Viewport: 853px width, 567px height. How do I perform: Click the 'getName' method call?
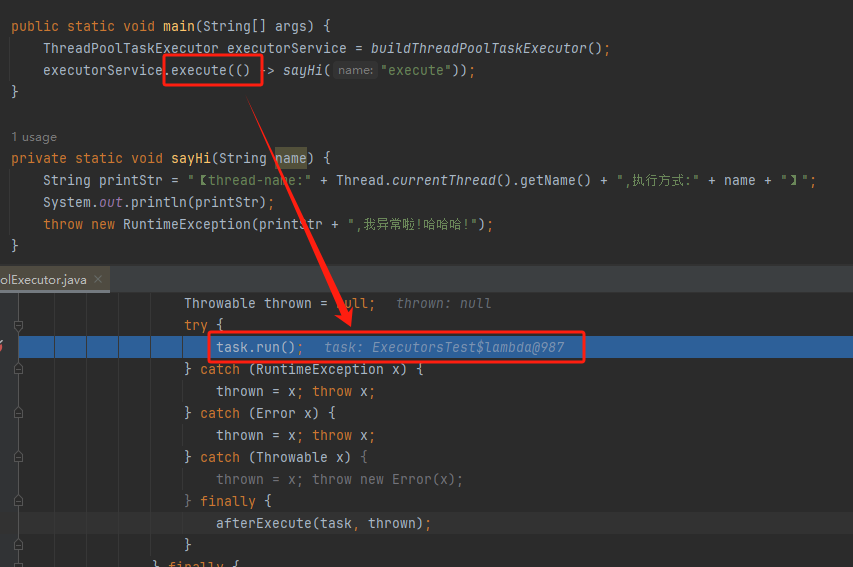548,180
